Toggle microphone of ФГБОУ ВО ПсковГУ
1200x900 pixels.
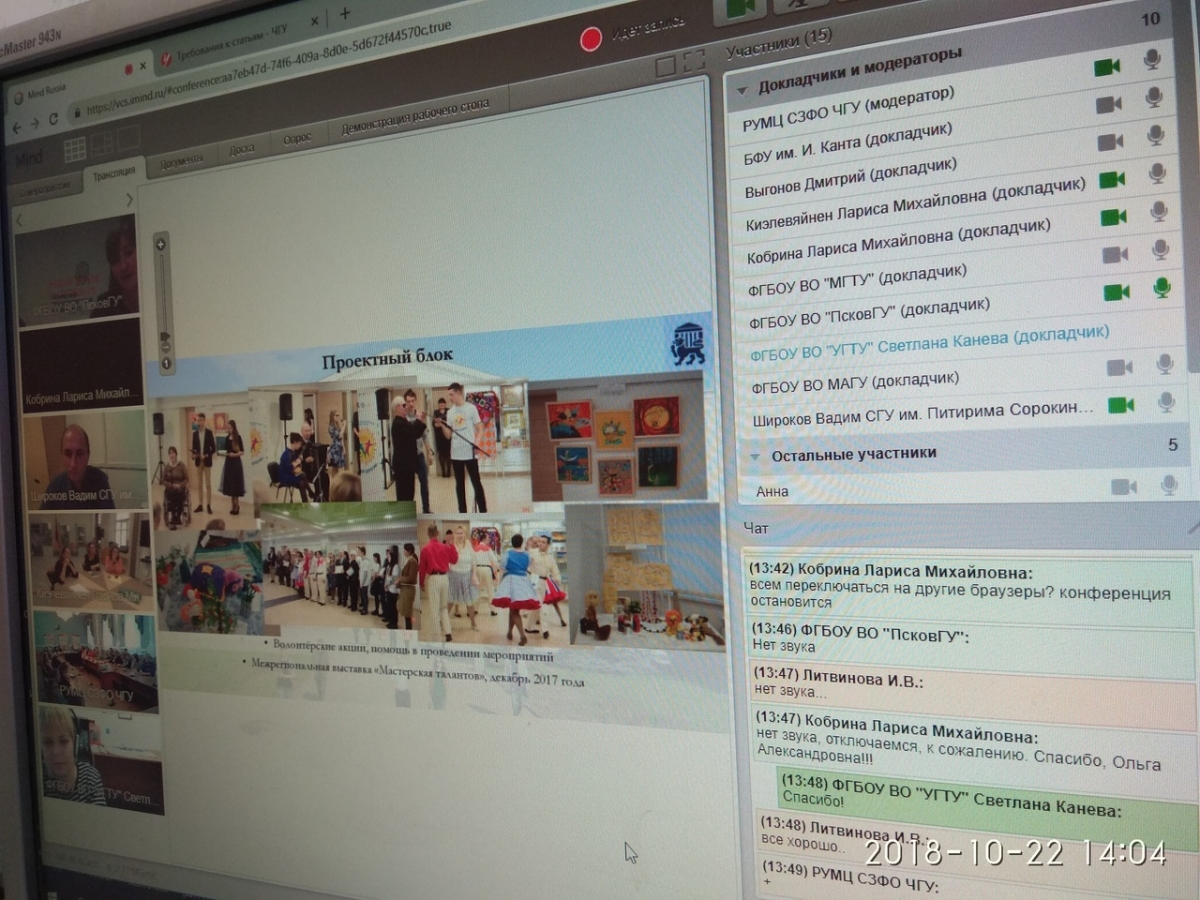pyautogui.click(x=1161, y=288)
